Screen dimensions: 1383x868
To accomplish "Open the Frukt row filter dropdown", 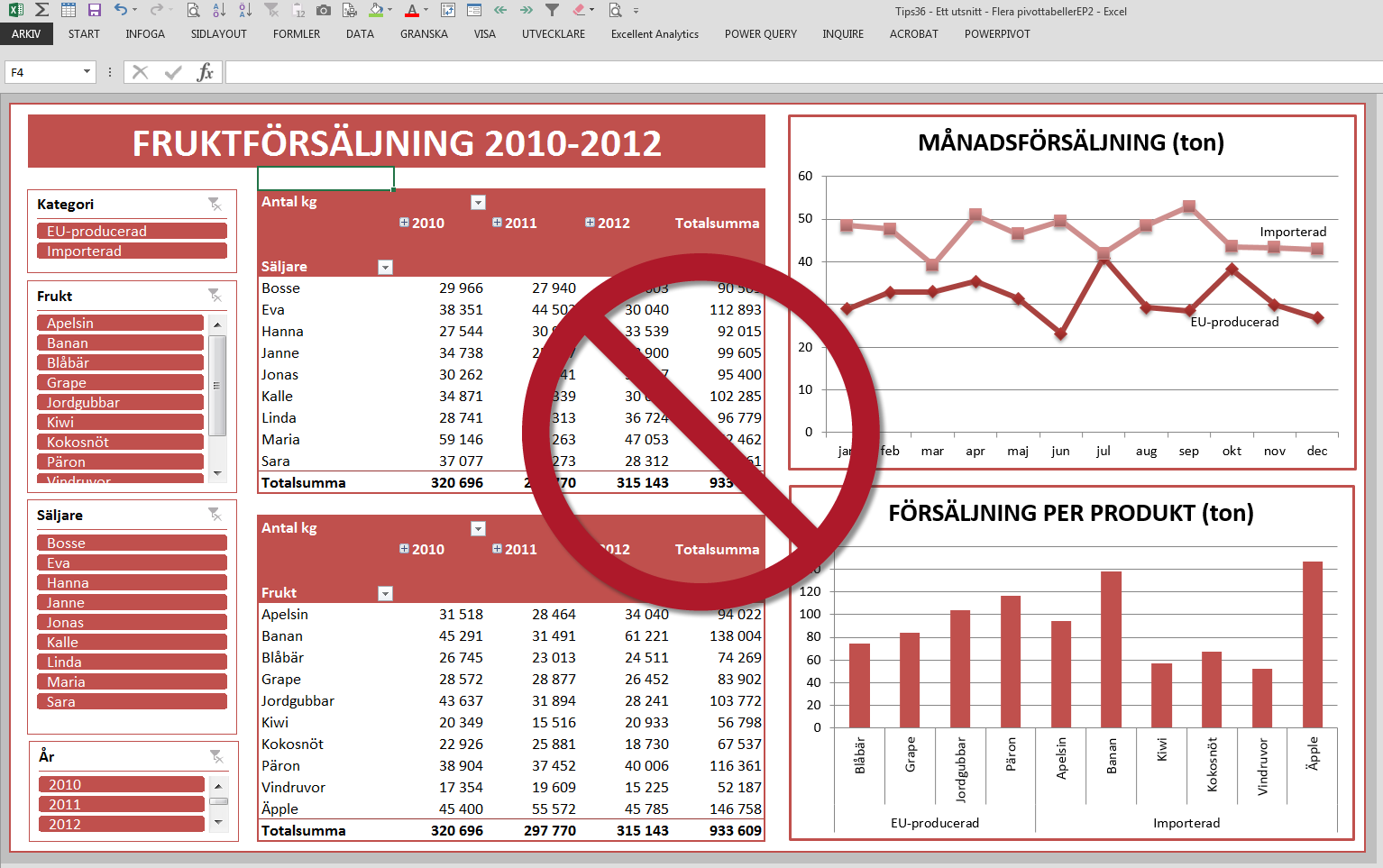I will pyautogui.click(x=385, y=593).
